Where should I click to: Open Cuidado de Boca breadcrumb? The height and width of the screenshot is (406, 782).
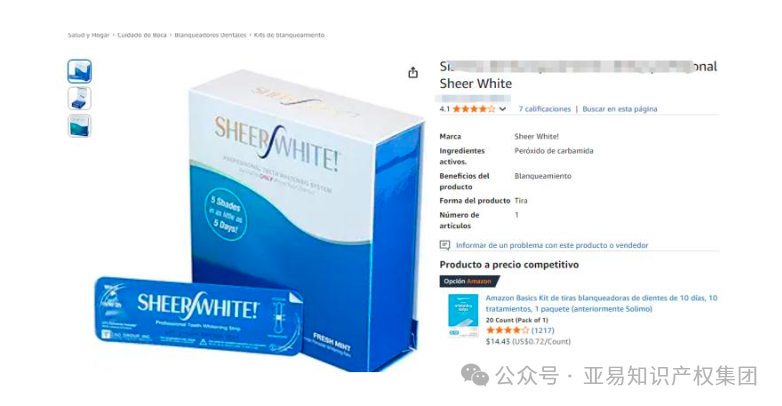pyautogui.click(x=142, y=35)
